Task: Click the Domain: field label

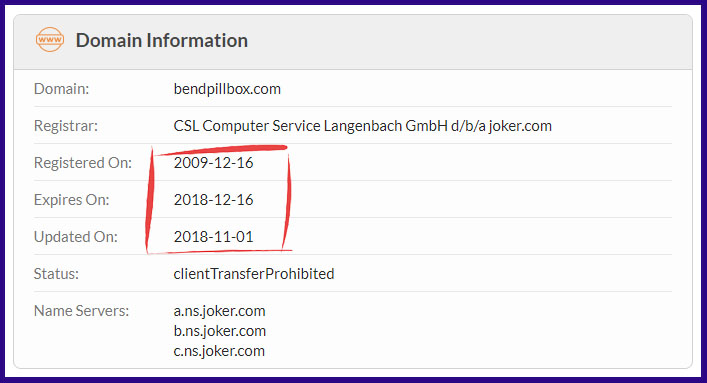Action: [61, 89]
